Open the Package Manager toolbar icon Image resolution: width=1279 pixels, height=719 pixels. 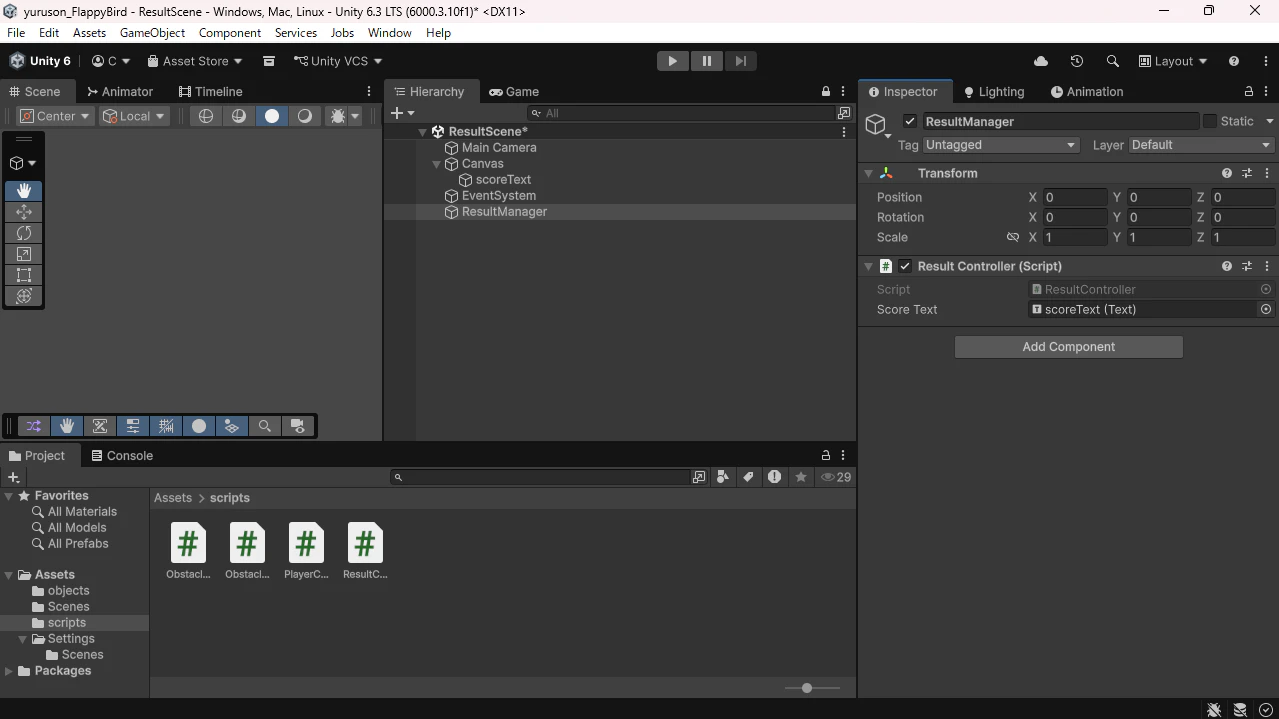pos(269,61)
